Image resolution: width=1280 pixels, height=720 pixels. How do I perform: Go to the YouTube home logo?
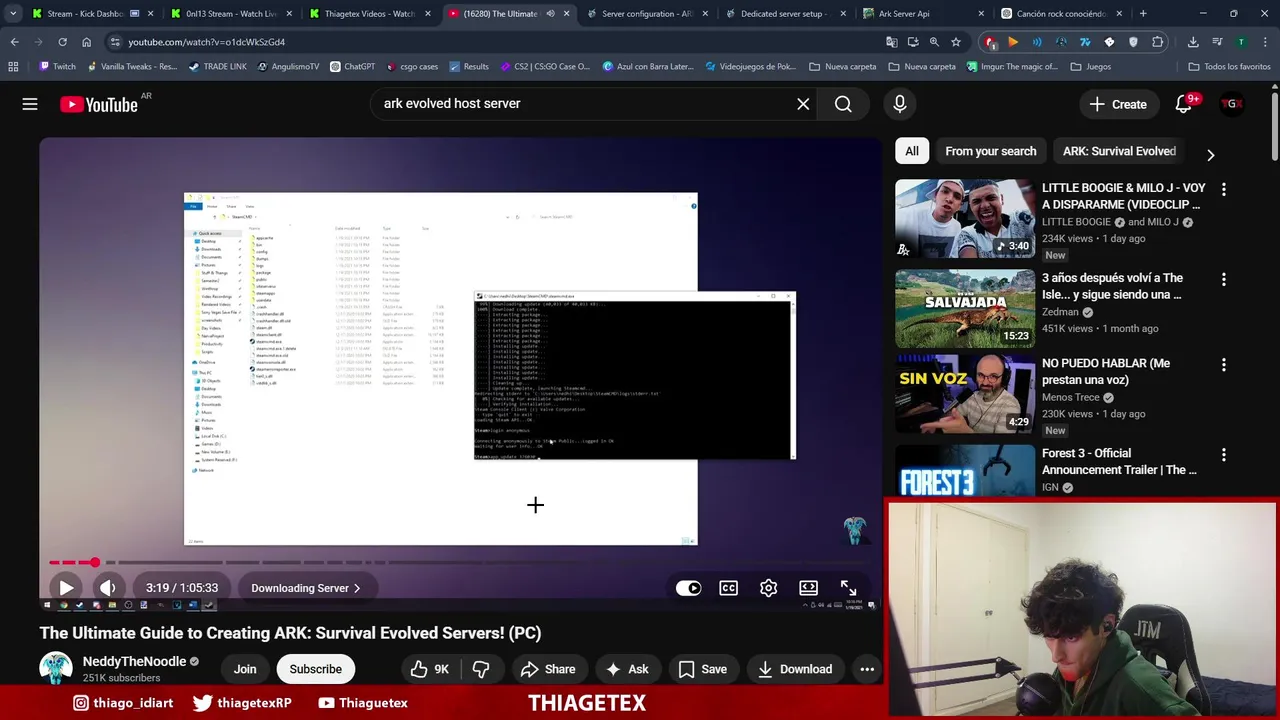(98, 104)
